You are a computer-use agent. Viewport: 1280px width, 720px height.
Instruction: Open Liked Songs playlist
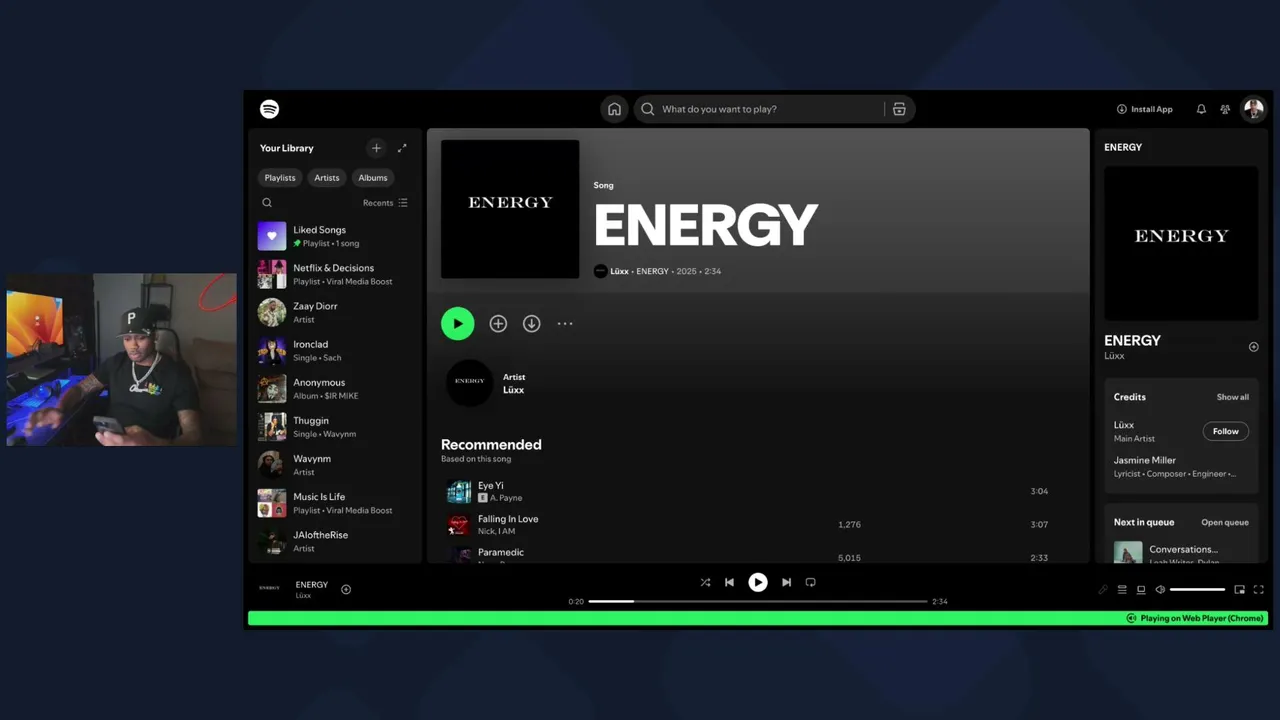pyautogui.click(x=335, y=236)
